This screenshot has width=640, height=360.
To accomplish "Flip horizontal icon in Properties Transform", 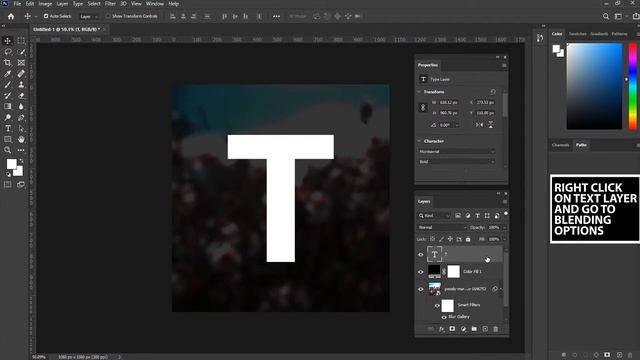I will [480, 125].
